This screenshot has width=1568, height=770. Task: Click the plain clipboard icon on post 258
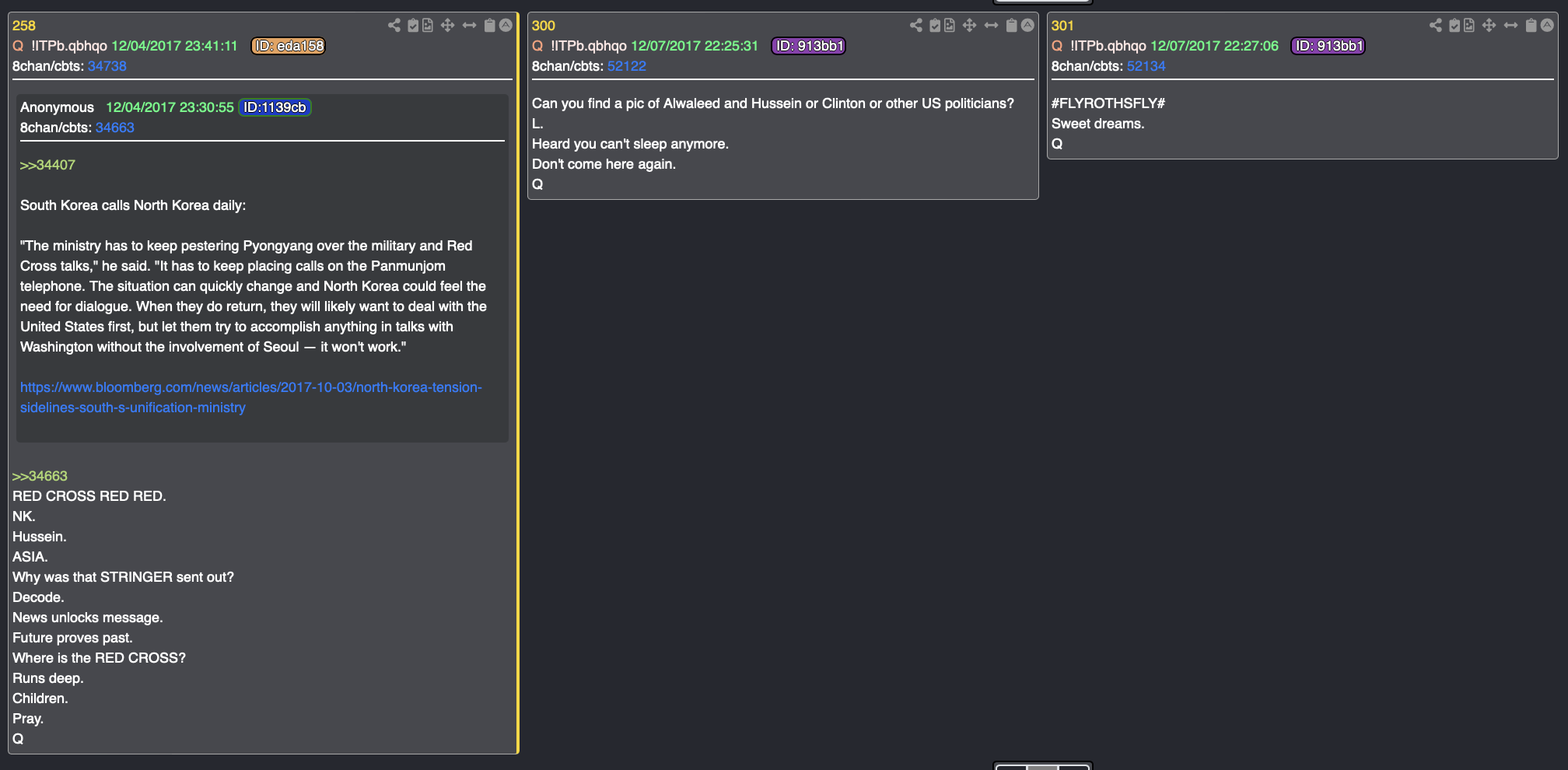489,26
